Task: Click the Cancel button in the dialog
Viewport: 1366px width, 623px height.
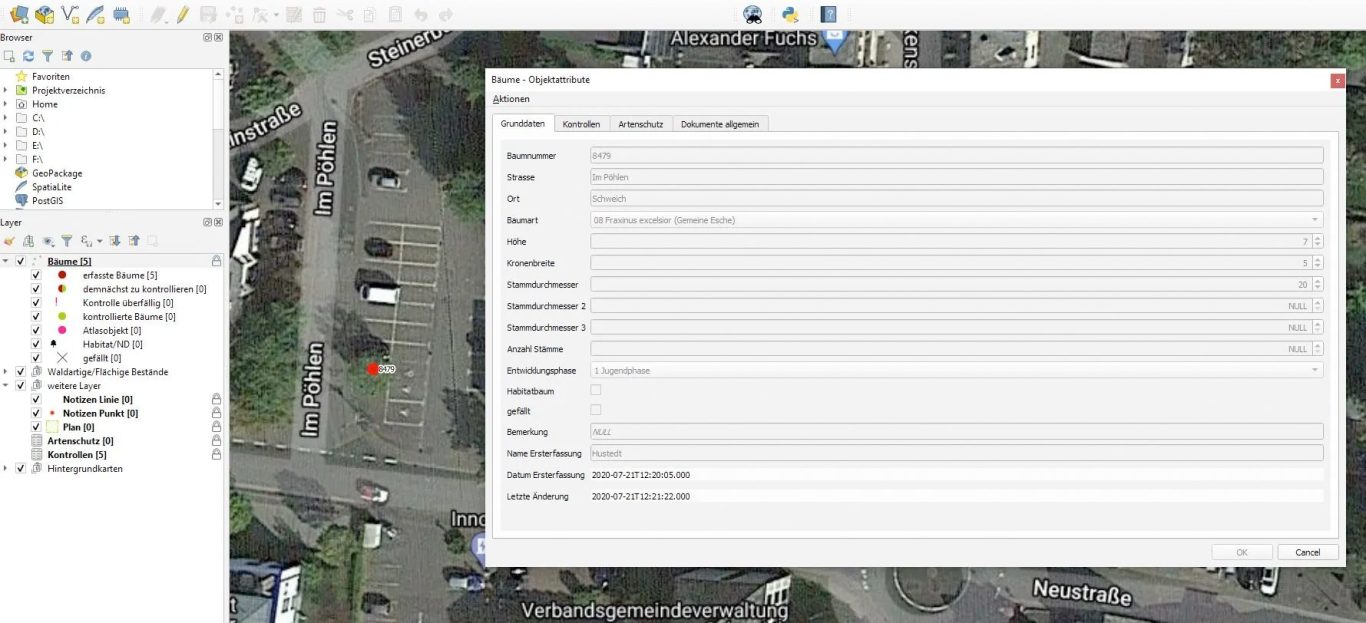Action: [1307, 551]
